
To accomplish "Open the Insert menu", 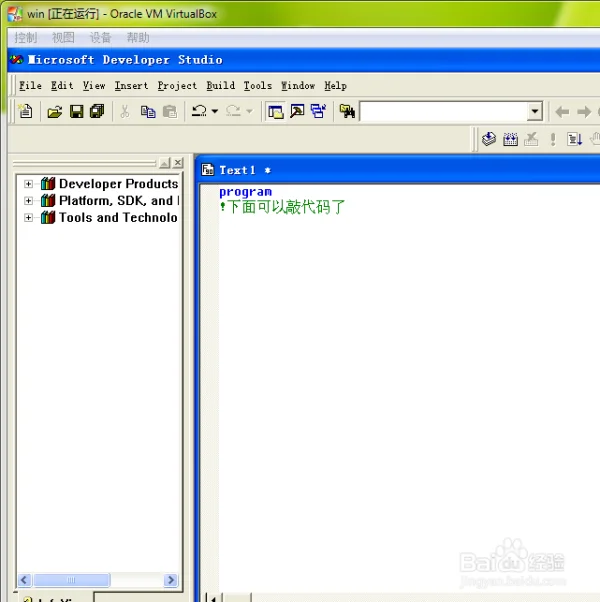I will 131,85.
